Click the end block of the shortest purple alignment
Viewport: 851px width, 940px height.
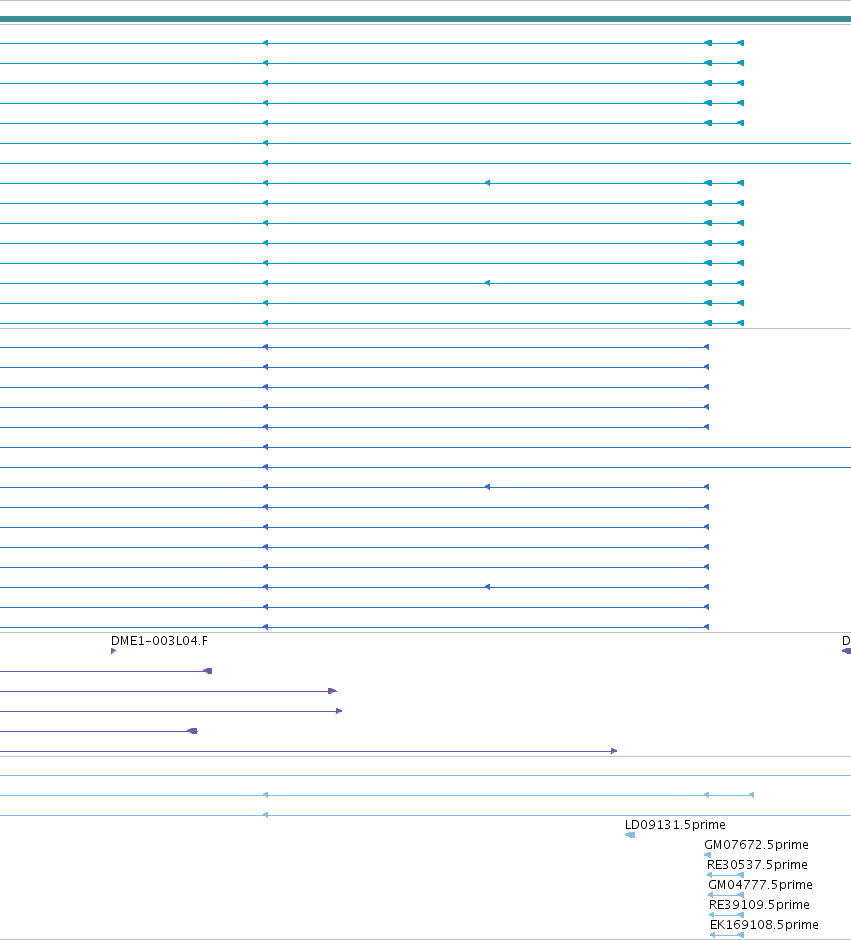tap(192, 731)
